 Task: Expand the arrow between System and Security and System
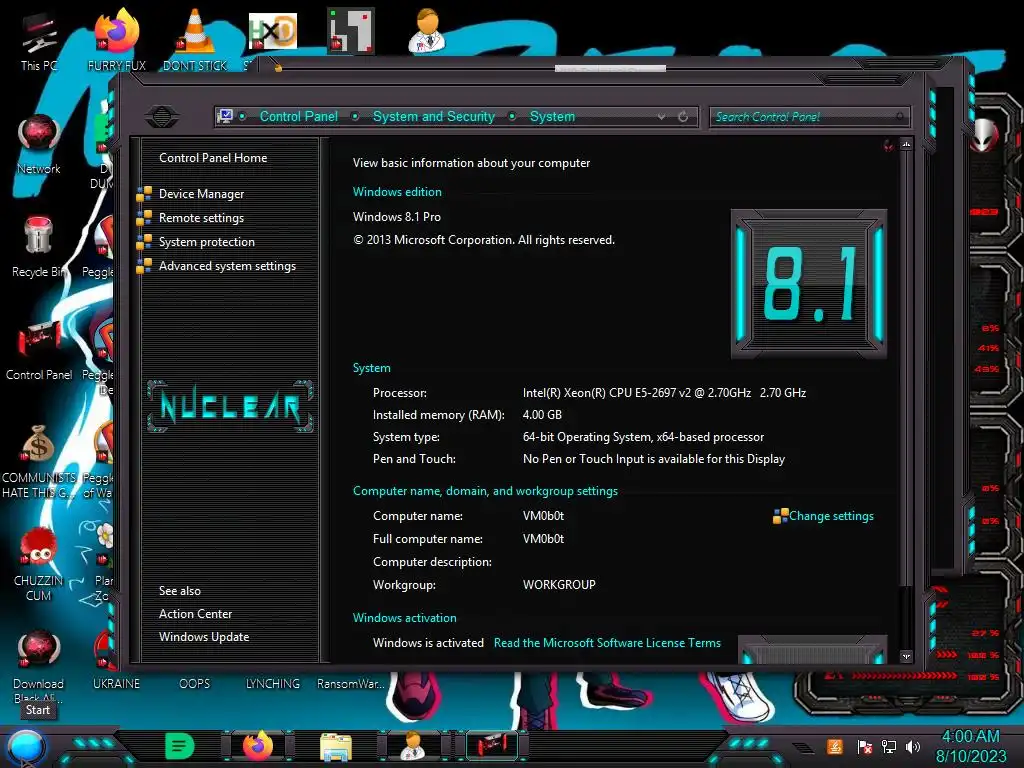click(513, 116)
